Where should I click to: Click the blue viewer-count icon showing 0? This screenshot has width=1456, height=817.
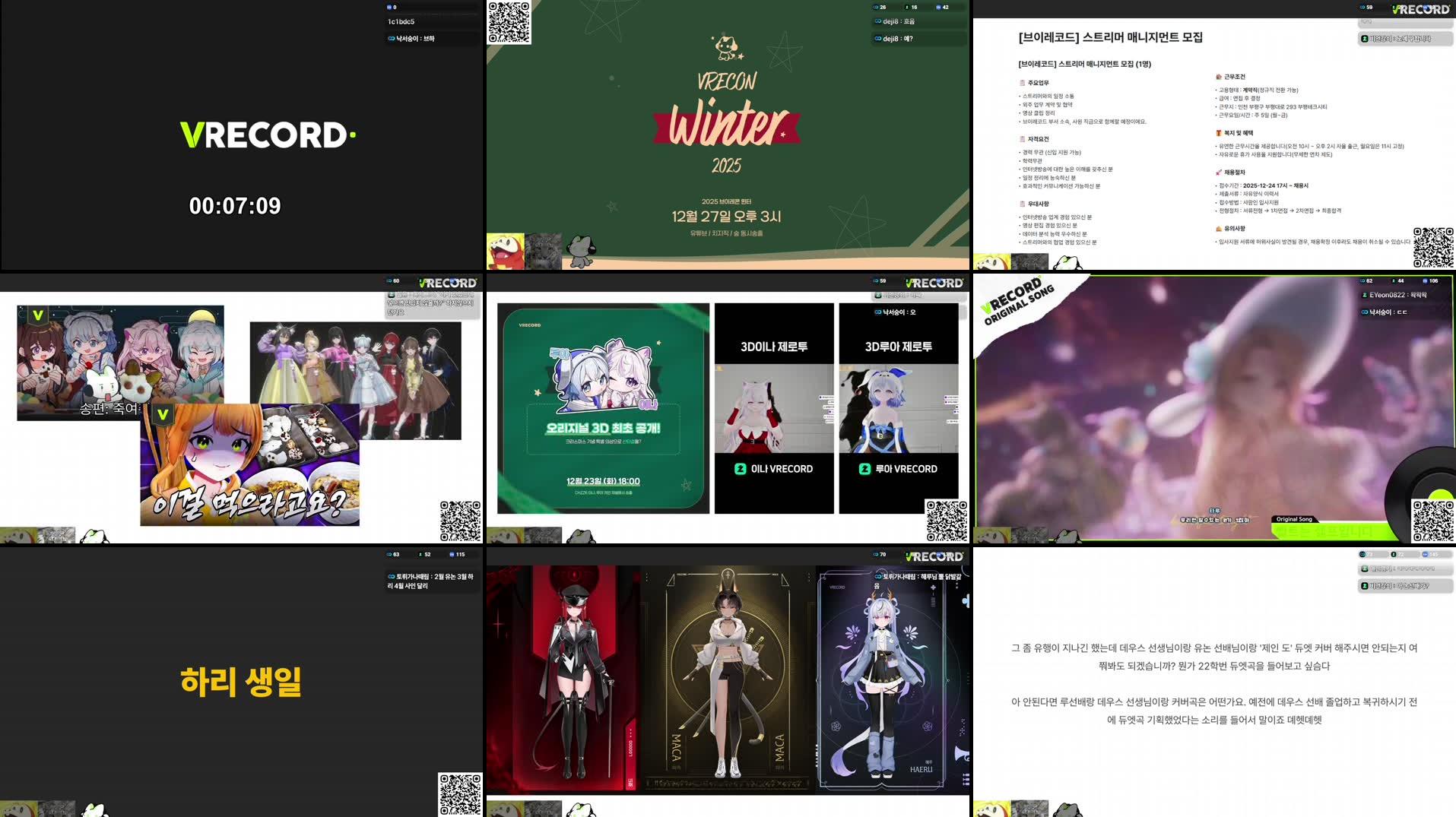[x=389, y=7]
